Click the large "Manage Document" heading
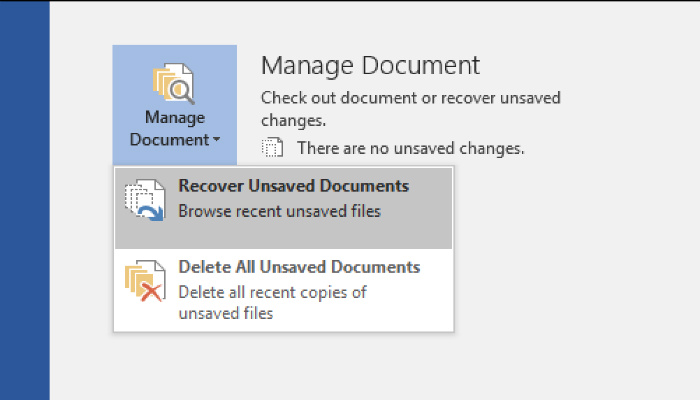The width and height of the screenshot is (700, 400). coord(370,66)
